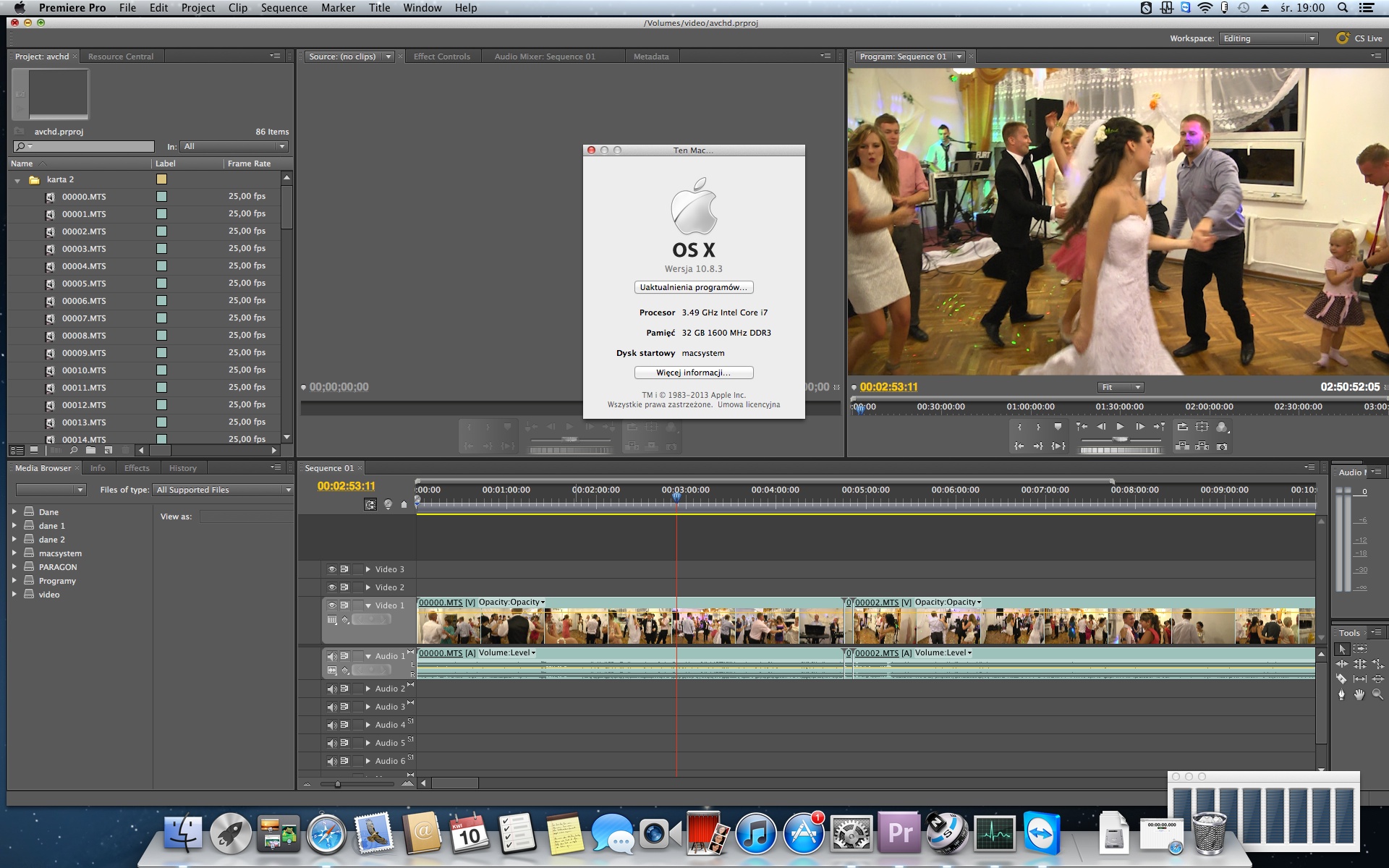Create a new bin in Project panel

coord(90,450)
